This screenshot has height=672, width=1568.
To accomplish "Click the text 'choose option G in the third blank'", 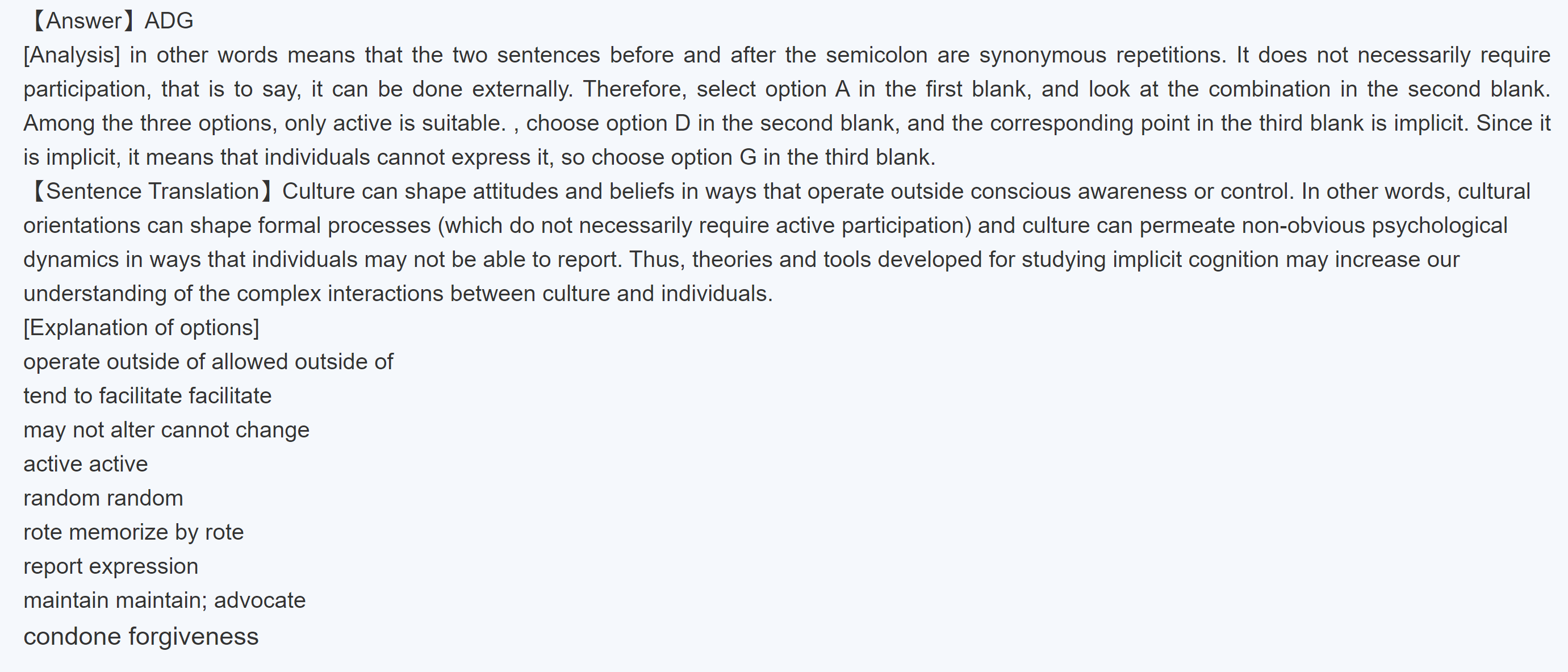I will 763,158.
